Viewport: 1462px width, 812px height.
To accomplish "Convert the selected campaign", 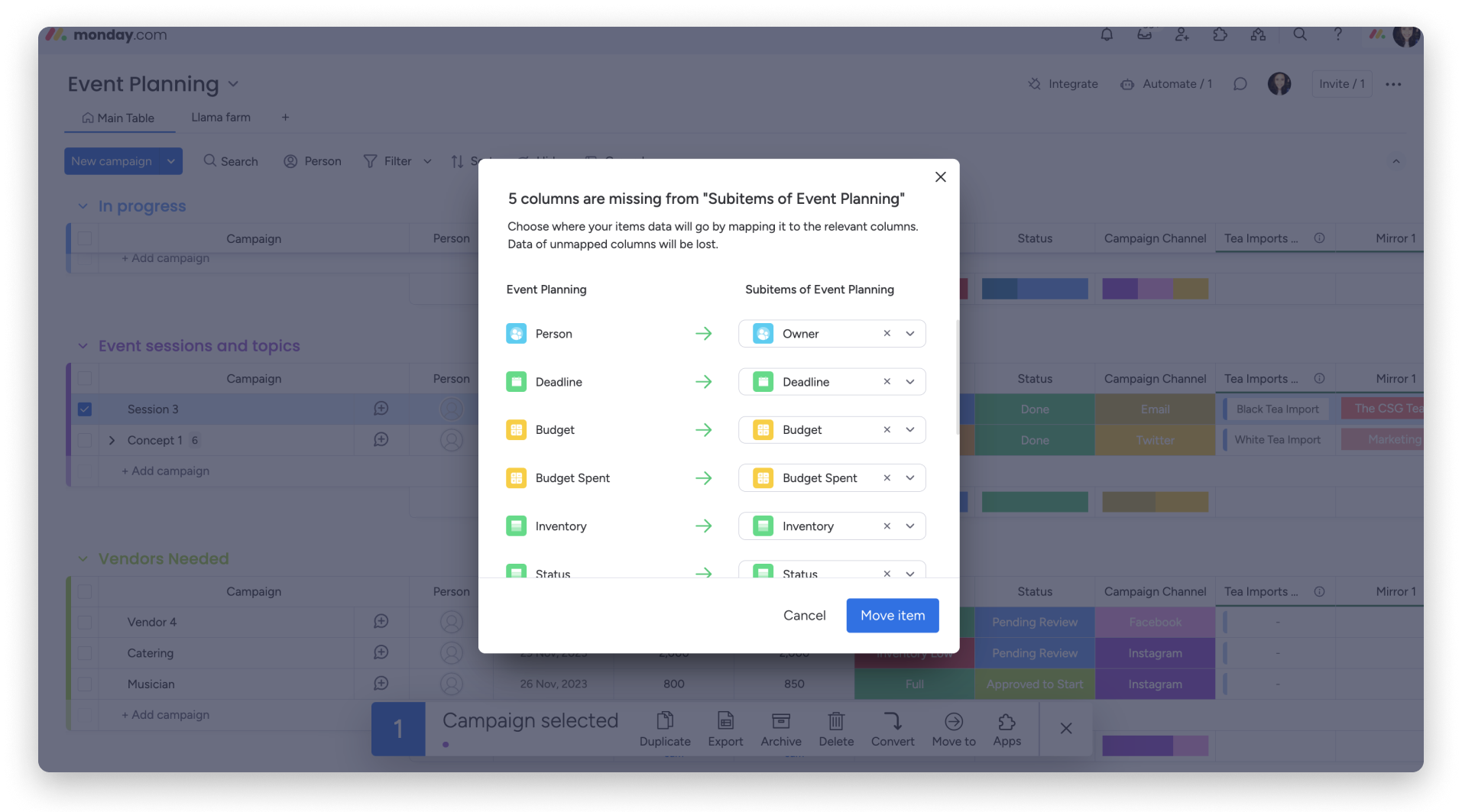I will (893, 730).
